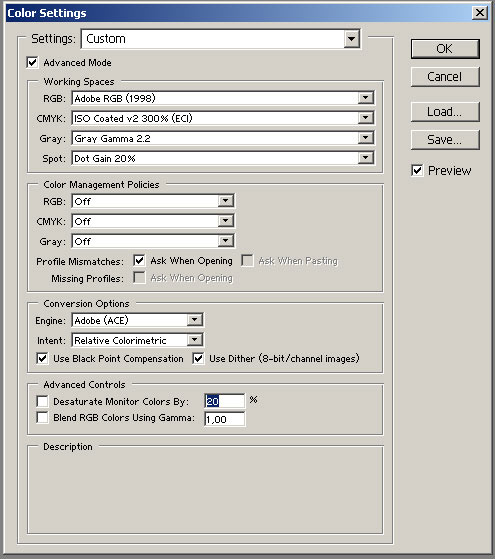Open the Intent dropdown showing Relative Colorimetric
The height and width of the screenshot is (559, 495).
[137, 340]
